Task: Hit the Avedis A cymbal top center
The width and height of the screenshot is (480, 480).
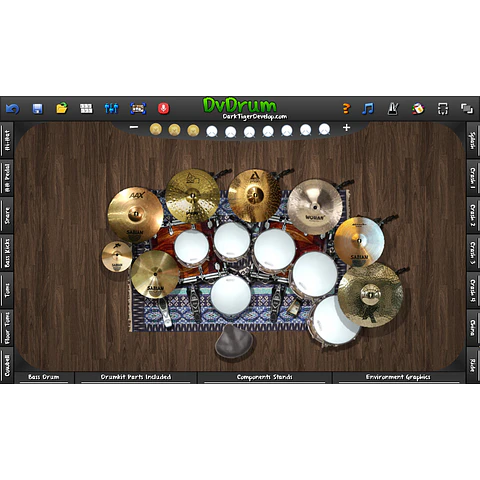Action: tap(255, 196)
